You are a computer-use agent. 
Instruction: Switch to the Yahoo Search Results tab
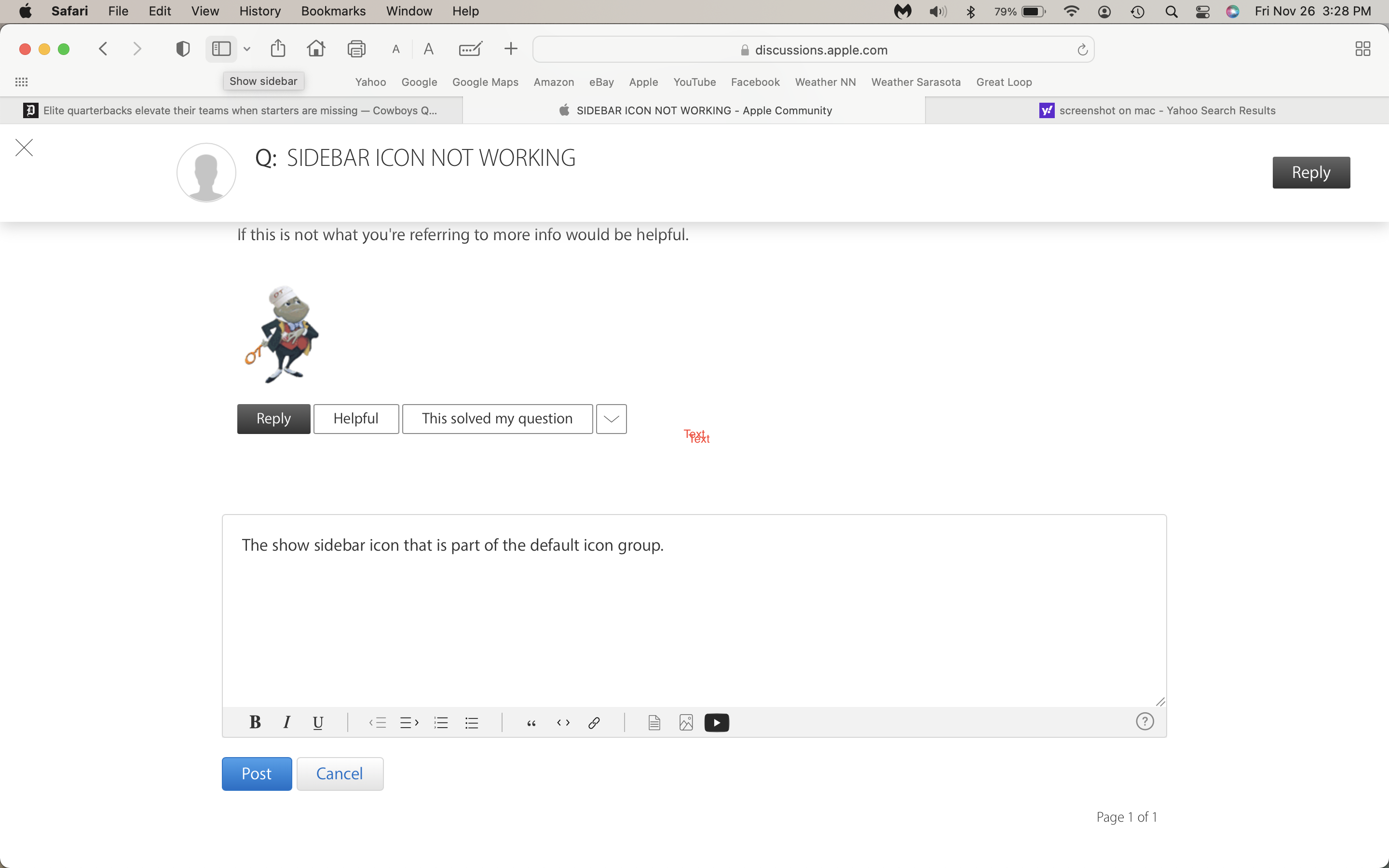1157,110
